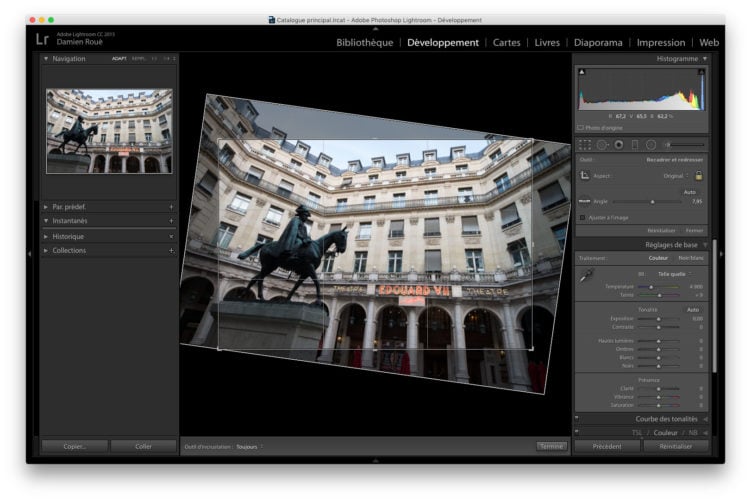Screen dimensions: 751x501
Task: Switch treatment to Noir/blanc
Action: (x=691, y=258)
